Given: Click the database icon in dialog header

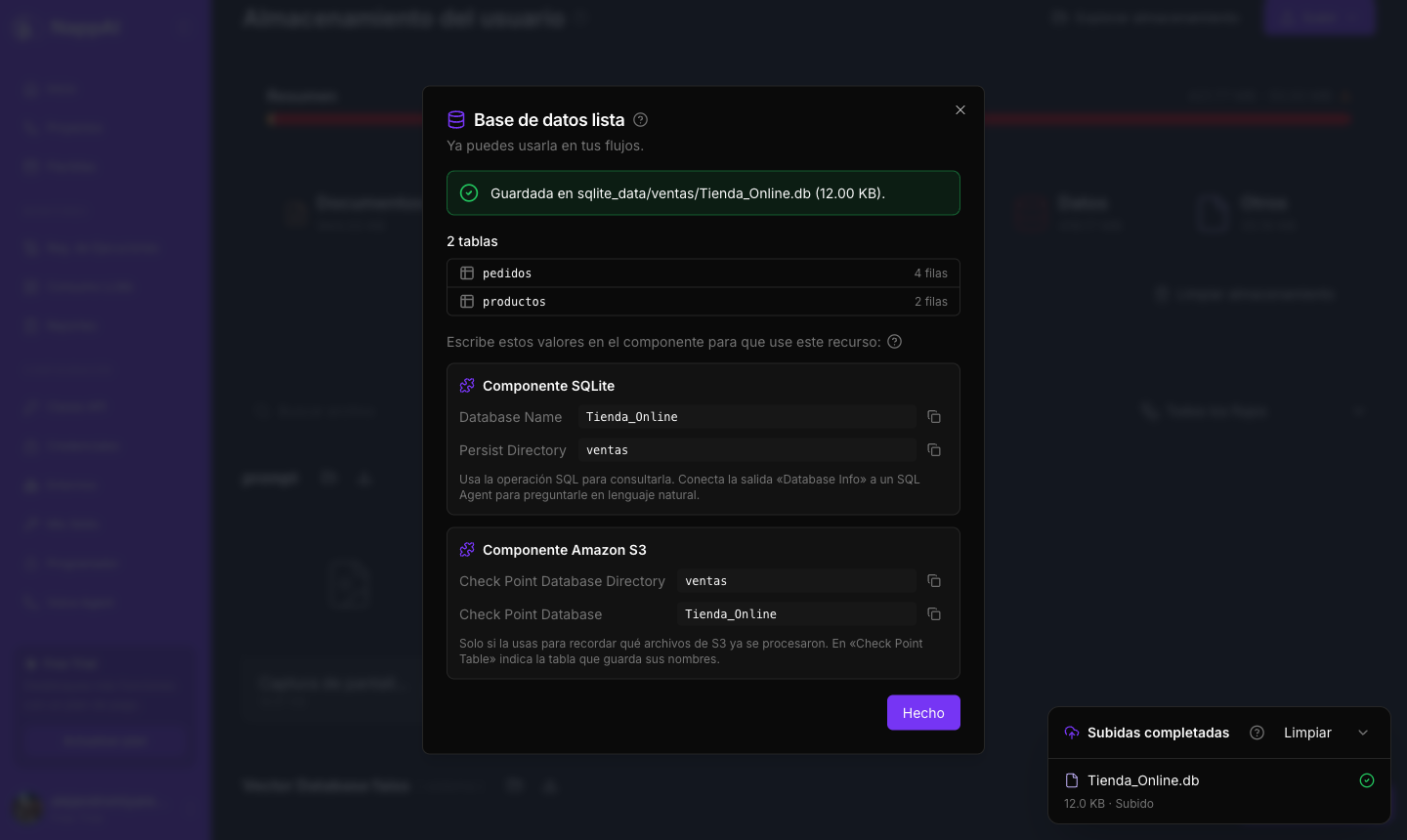Looking at the screenshot, I should (x=456, y=120).
